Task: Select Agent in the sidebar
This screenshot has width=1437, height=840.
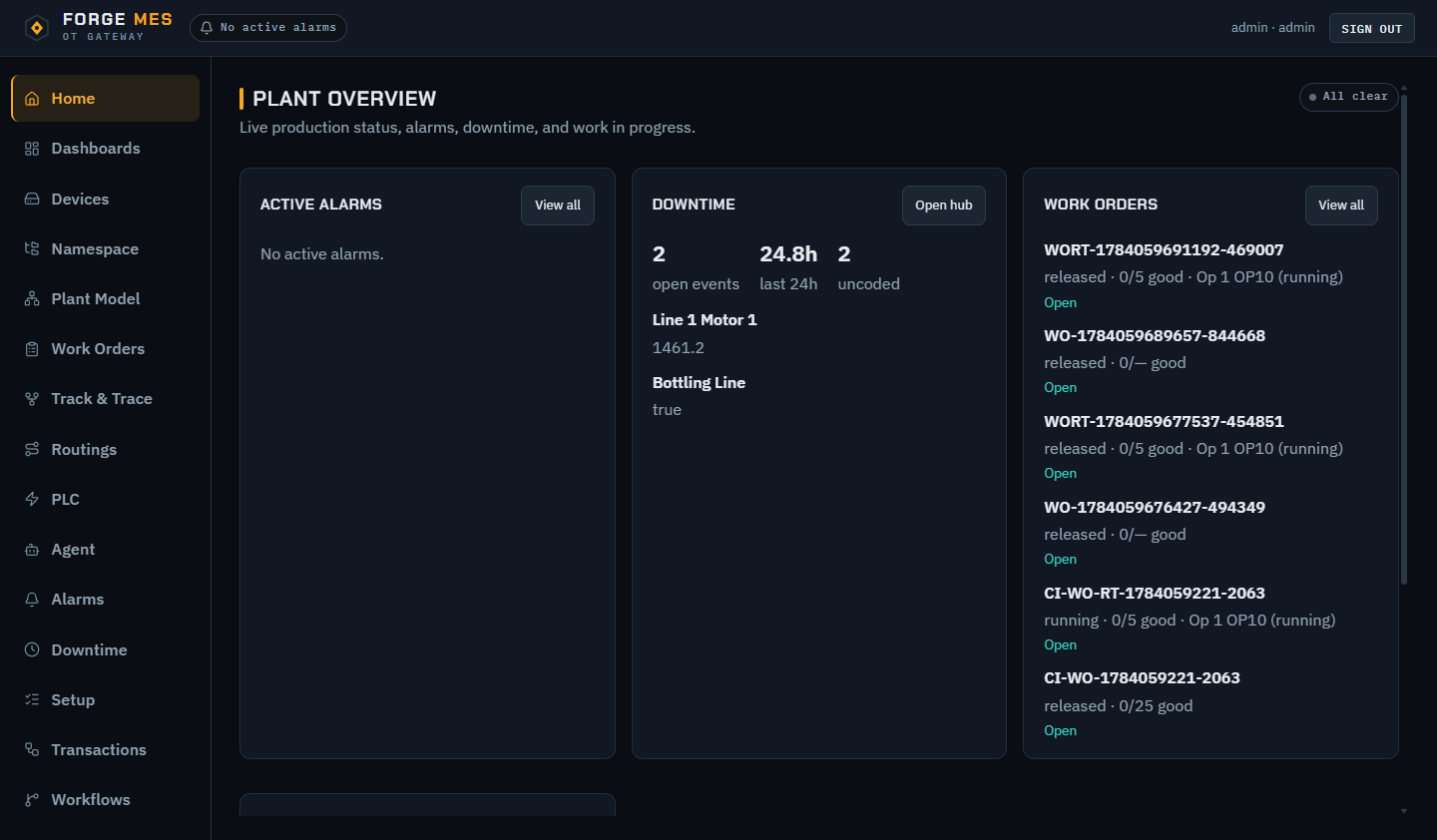Action: pos(106,550)
